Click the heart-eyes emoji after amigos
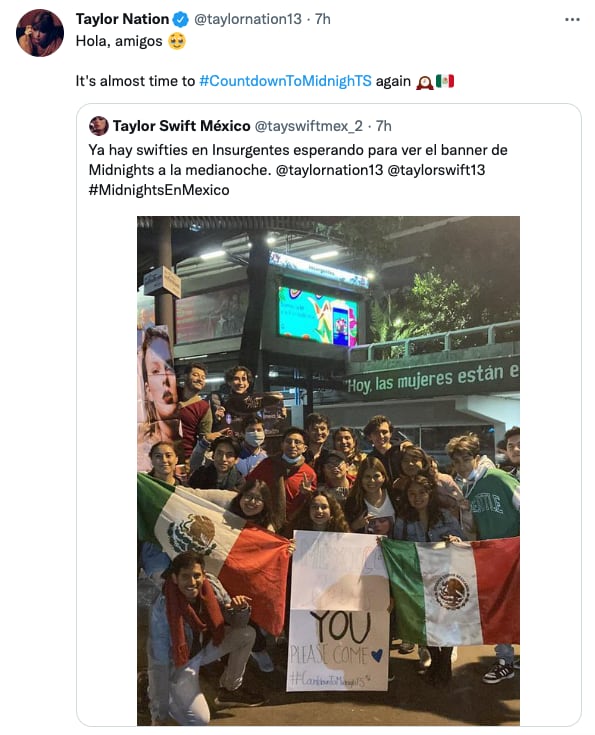The width and height of the screenshot is (595, 735). [x=177, y=41]
